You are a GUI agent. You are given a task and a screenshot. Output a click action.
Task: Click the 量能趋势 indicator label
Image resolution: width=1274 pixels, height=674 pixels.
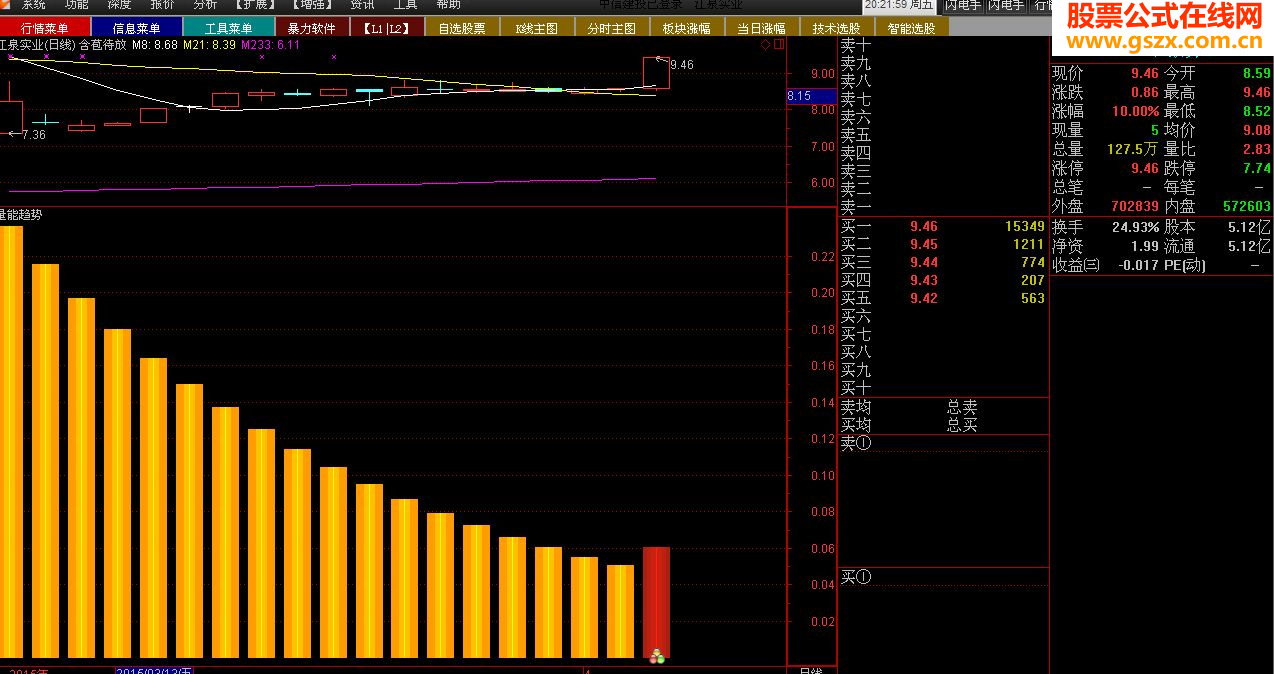pyautogui.click(x=21, y=214)
